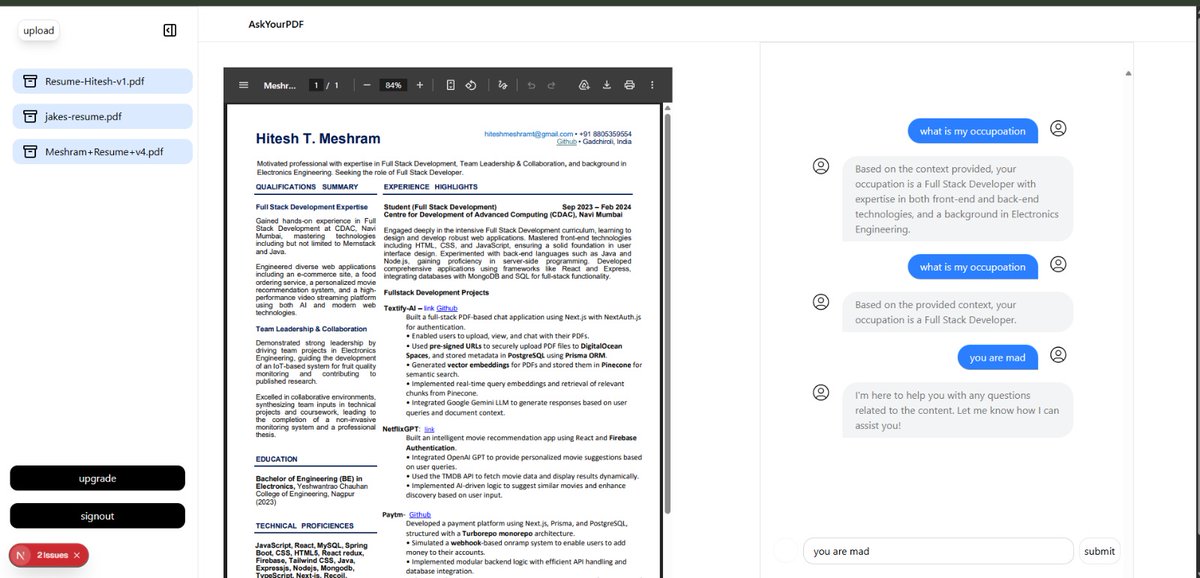This screenshot has width=1200, height=578.
Task: Submit the chat message
Action: (1099, 551)
